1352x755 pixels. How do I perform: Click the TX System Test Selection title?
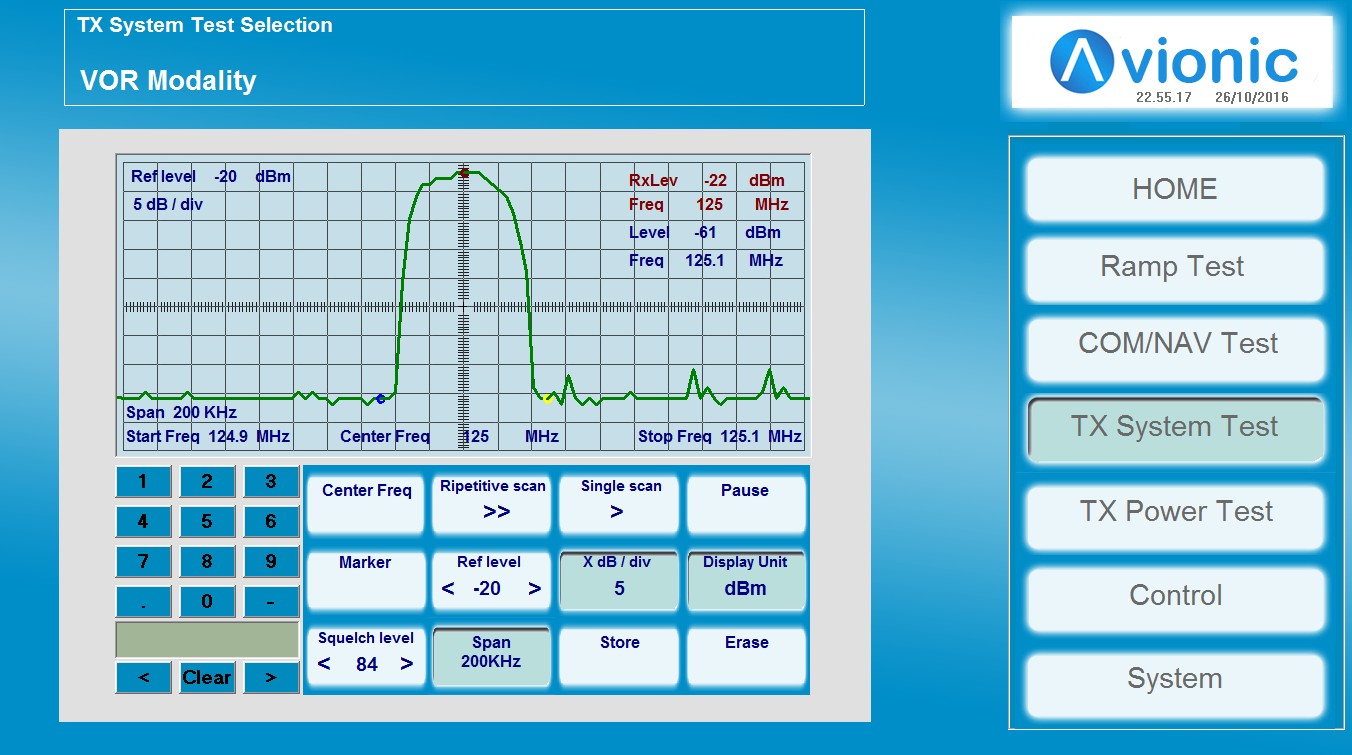coord(205,26)
